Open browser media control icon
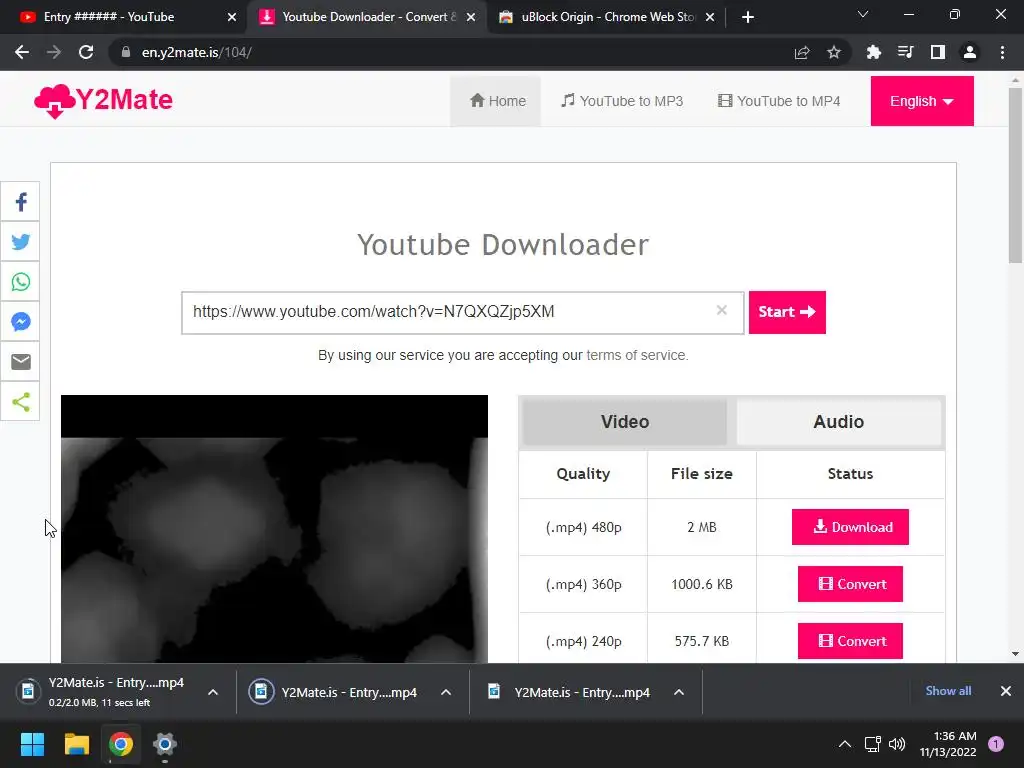This screenshot has width=1024, height=768. coord(905,52)
